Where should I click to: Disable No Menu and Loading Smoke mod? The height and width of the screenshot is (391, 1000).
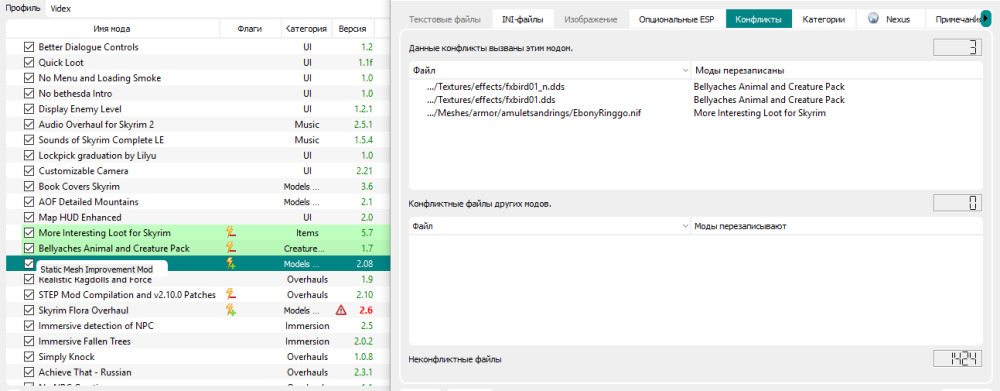point(28,78)
